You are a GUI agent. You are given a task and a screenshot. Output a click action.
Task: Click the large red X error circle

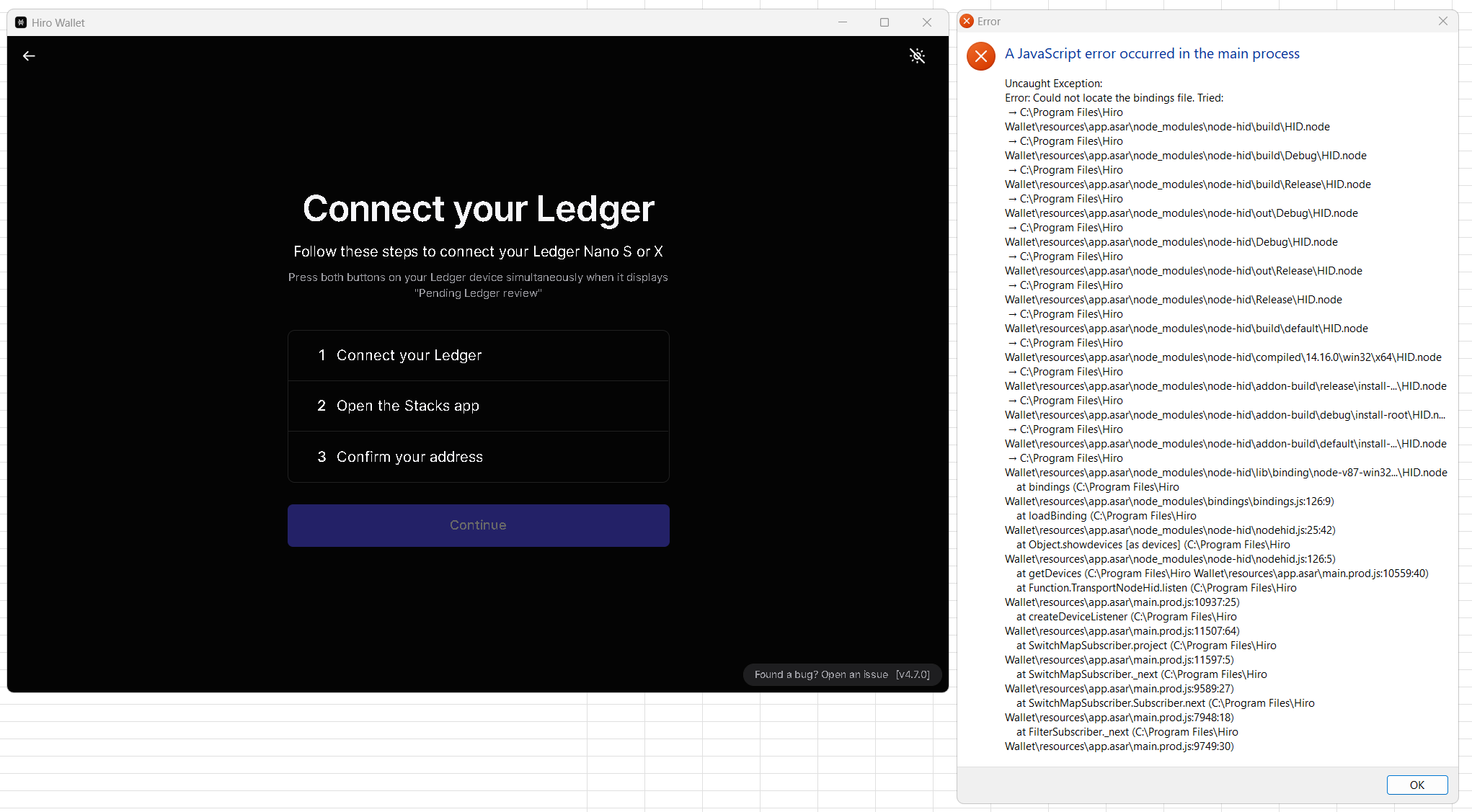click(980, 56)
